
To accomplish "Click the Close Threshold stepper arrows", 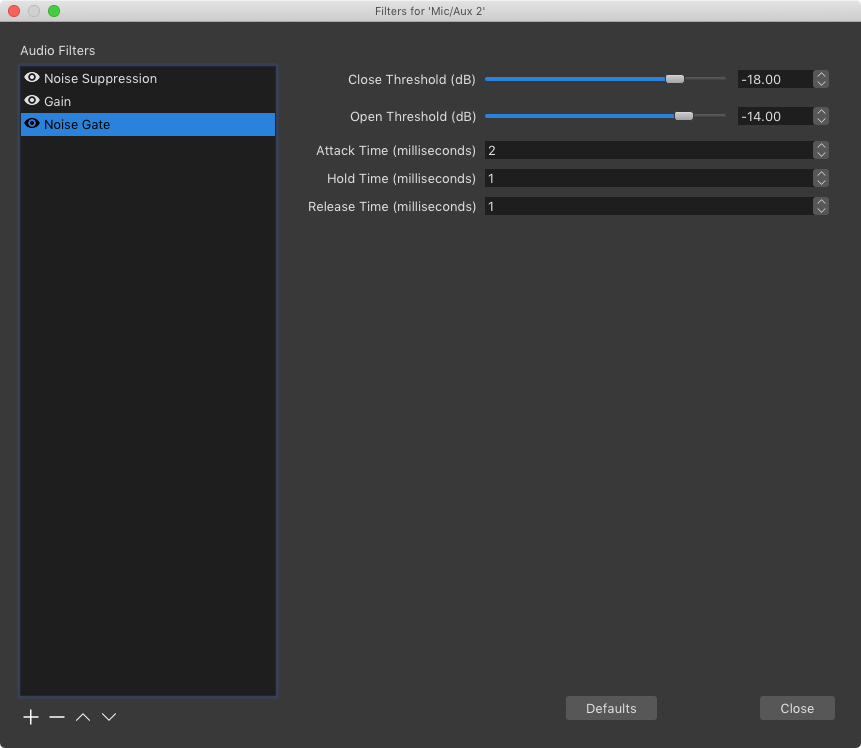I will [x=821, y=79].
